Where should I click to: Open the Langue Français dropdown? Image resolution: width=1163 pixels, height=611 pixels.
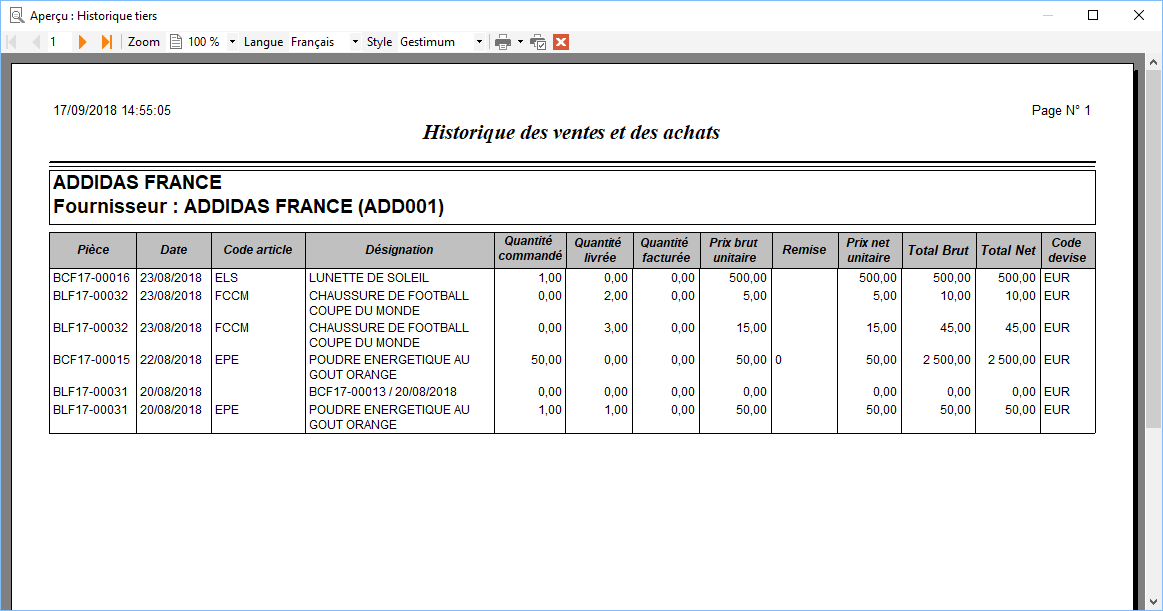pos(355,42)
